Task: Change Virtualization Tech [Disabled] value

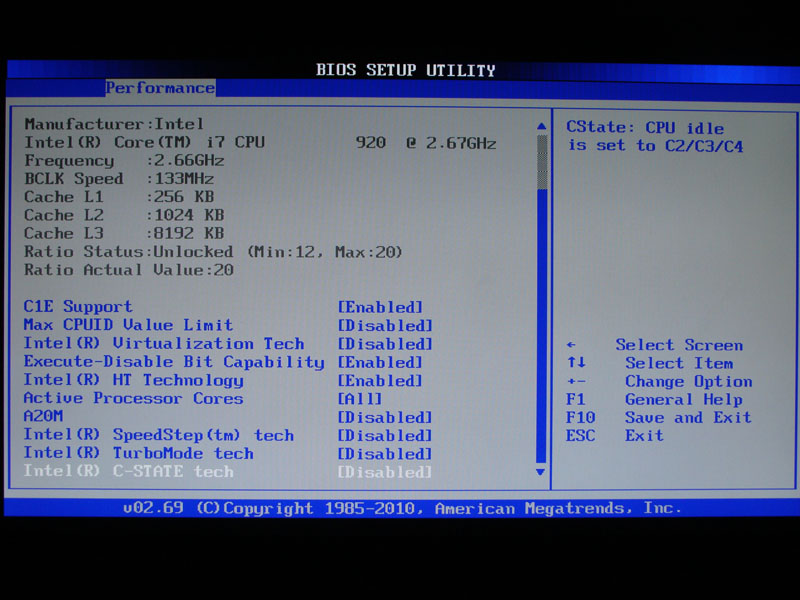Action: click(385, 344)
